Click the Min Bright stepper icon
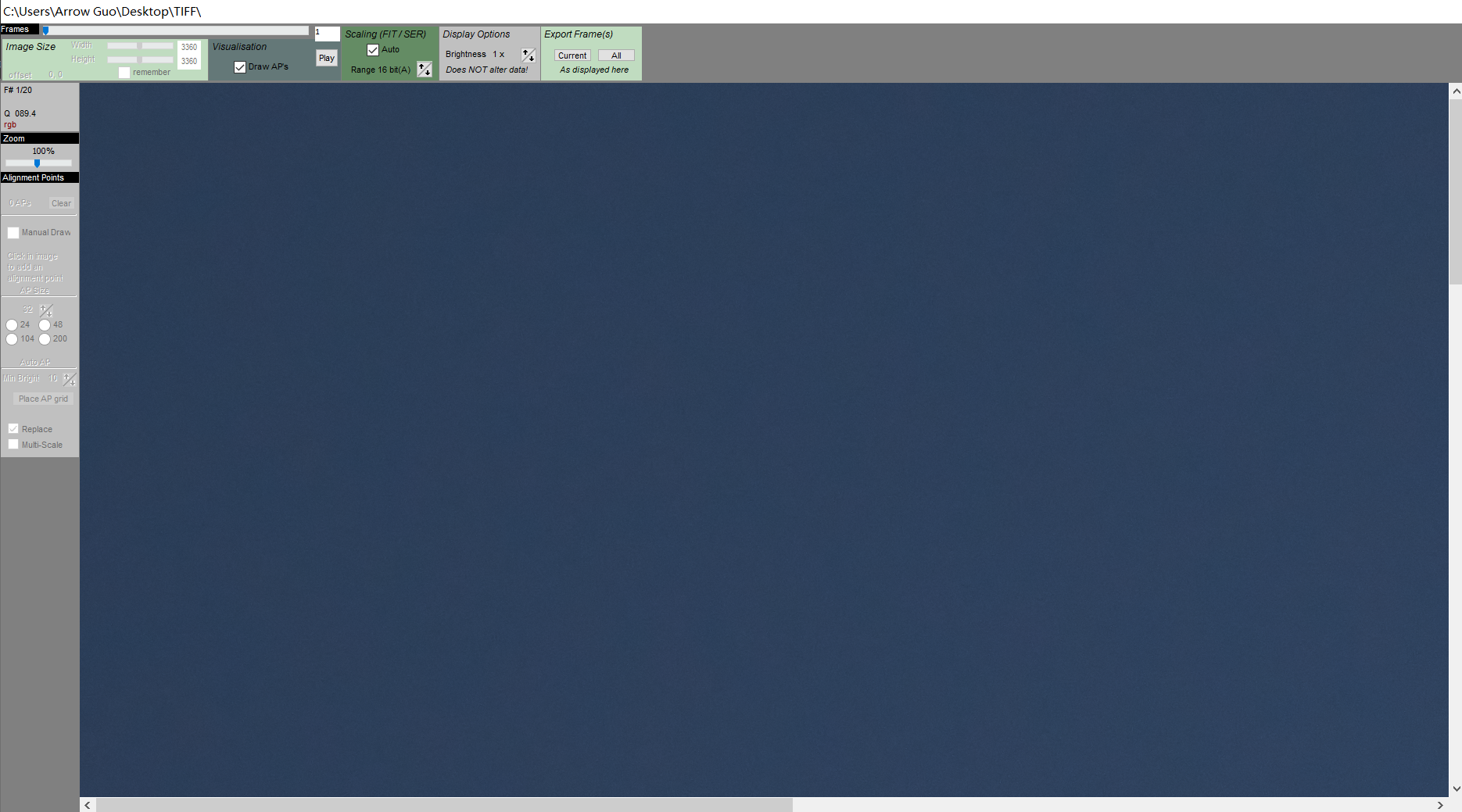This screenshot has width=1462, height=812. click(70, 379)
